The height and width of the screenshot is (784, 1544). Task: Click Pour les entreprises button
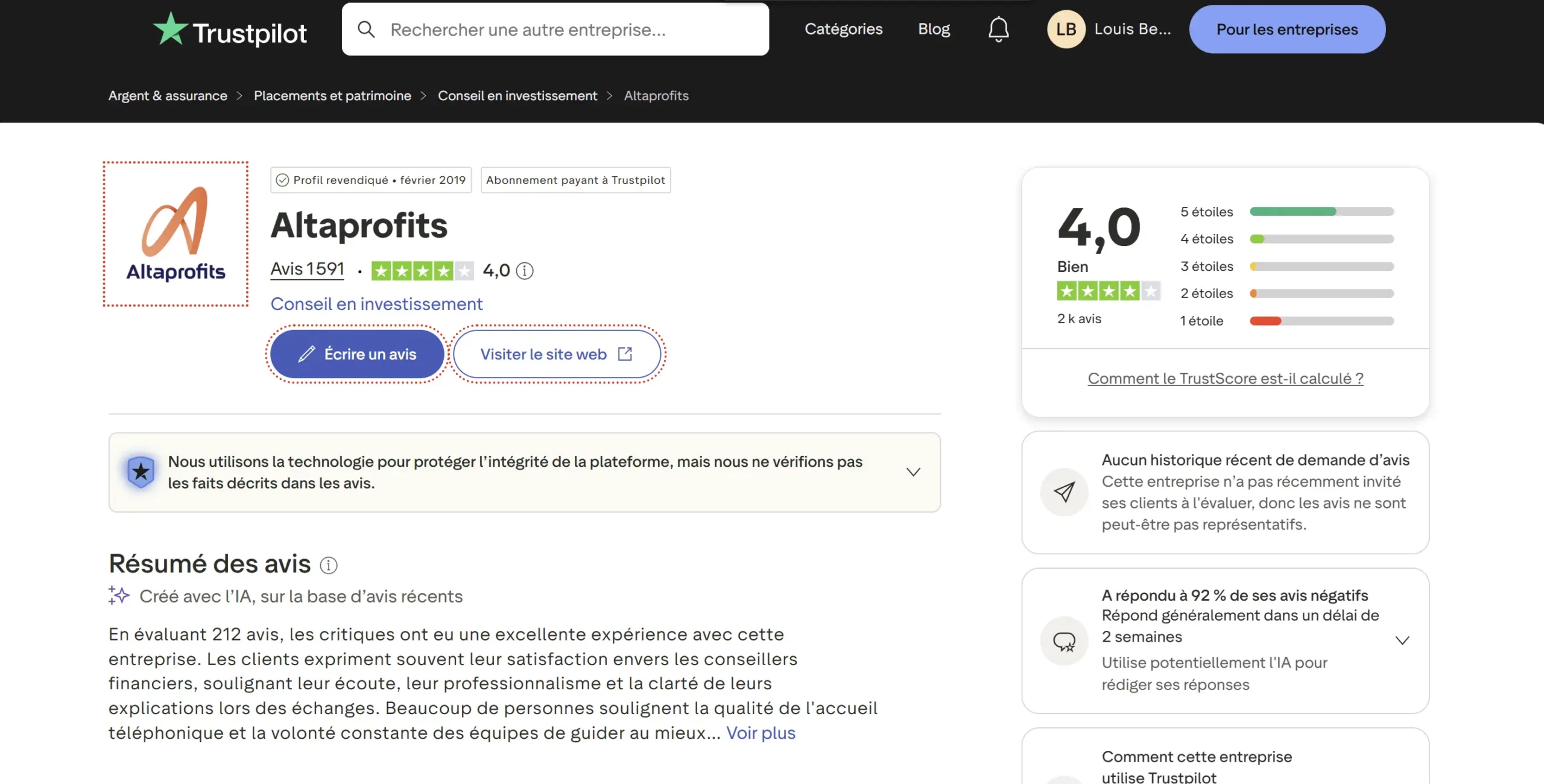1287,29
